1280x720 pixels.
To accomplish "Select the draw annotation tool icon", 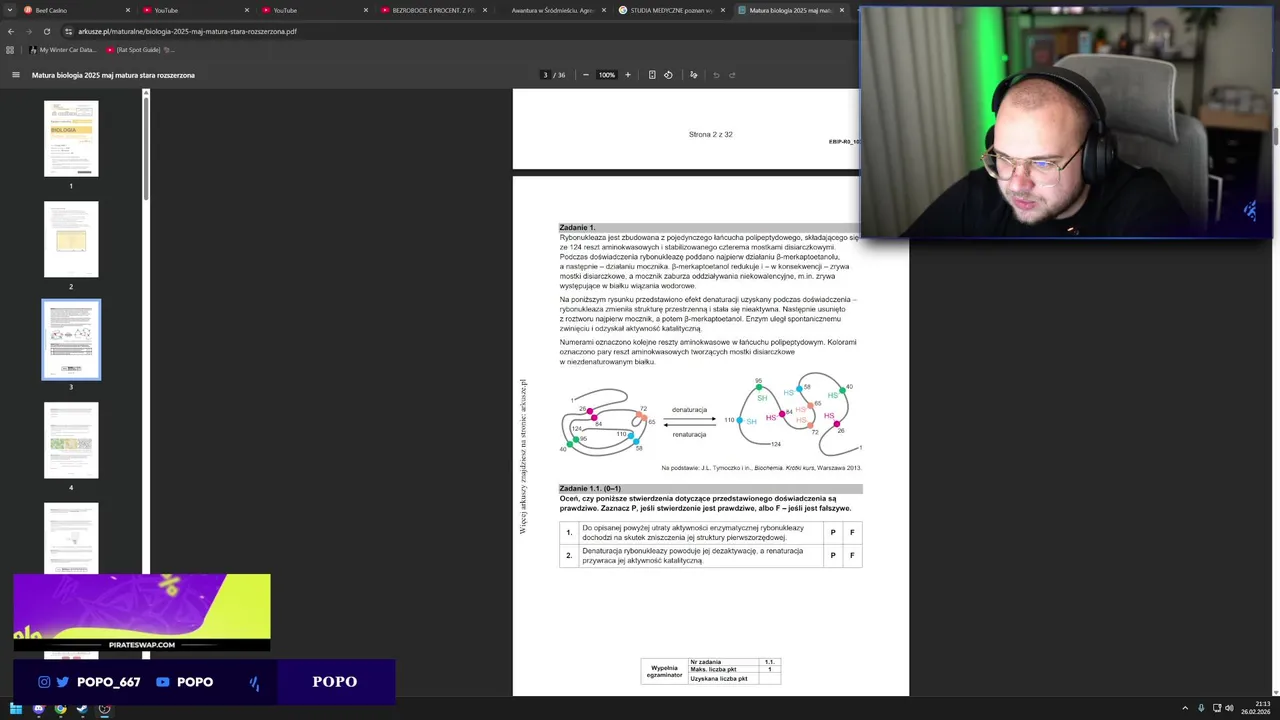I will pos(693,75).
